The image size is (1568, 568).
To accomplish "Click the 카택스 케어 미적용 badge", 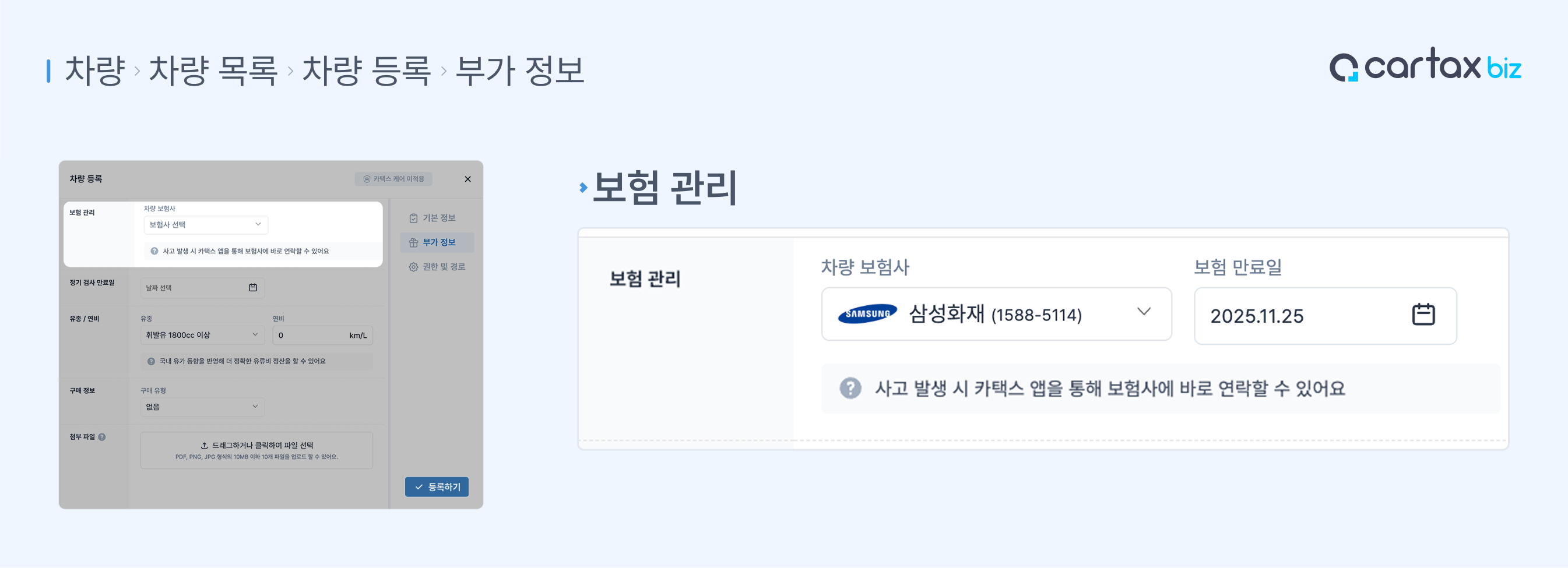I will (x=393, y=179).
